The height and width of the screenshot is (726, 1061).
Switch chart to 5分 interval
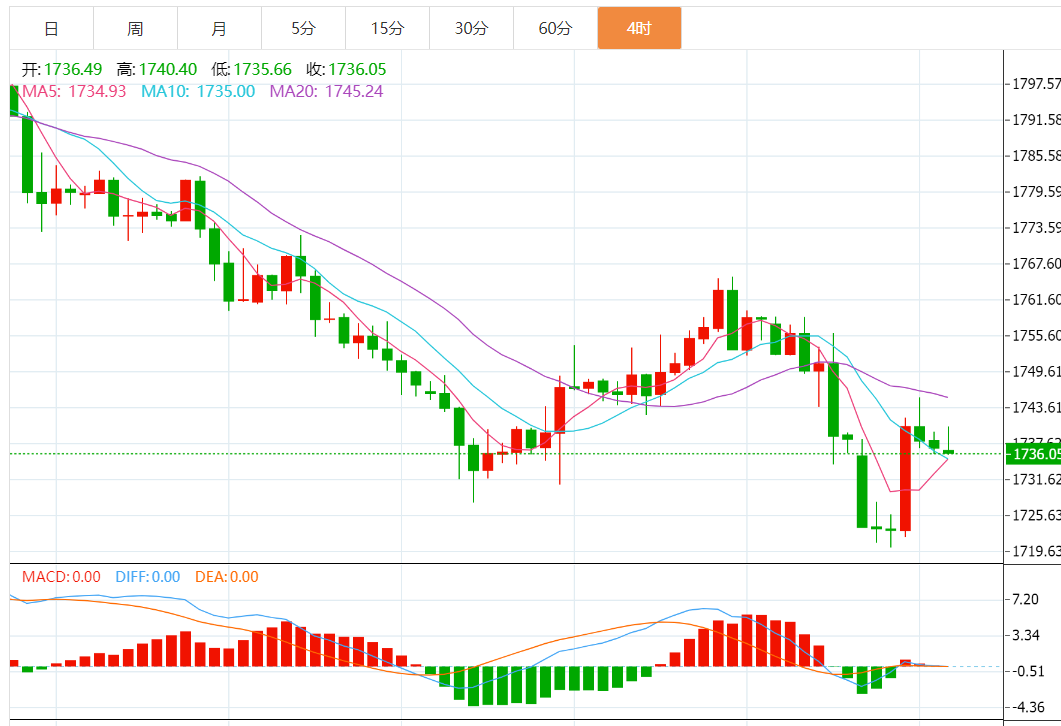[303, 28]
